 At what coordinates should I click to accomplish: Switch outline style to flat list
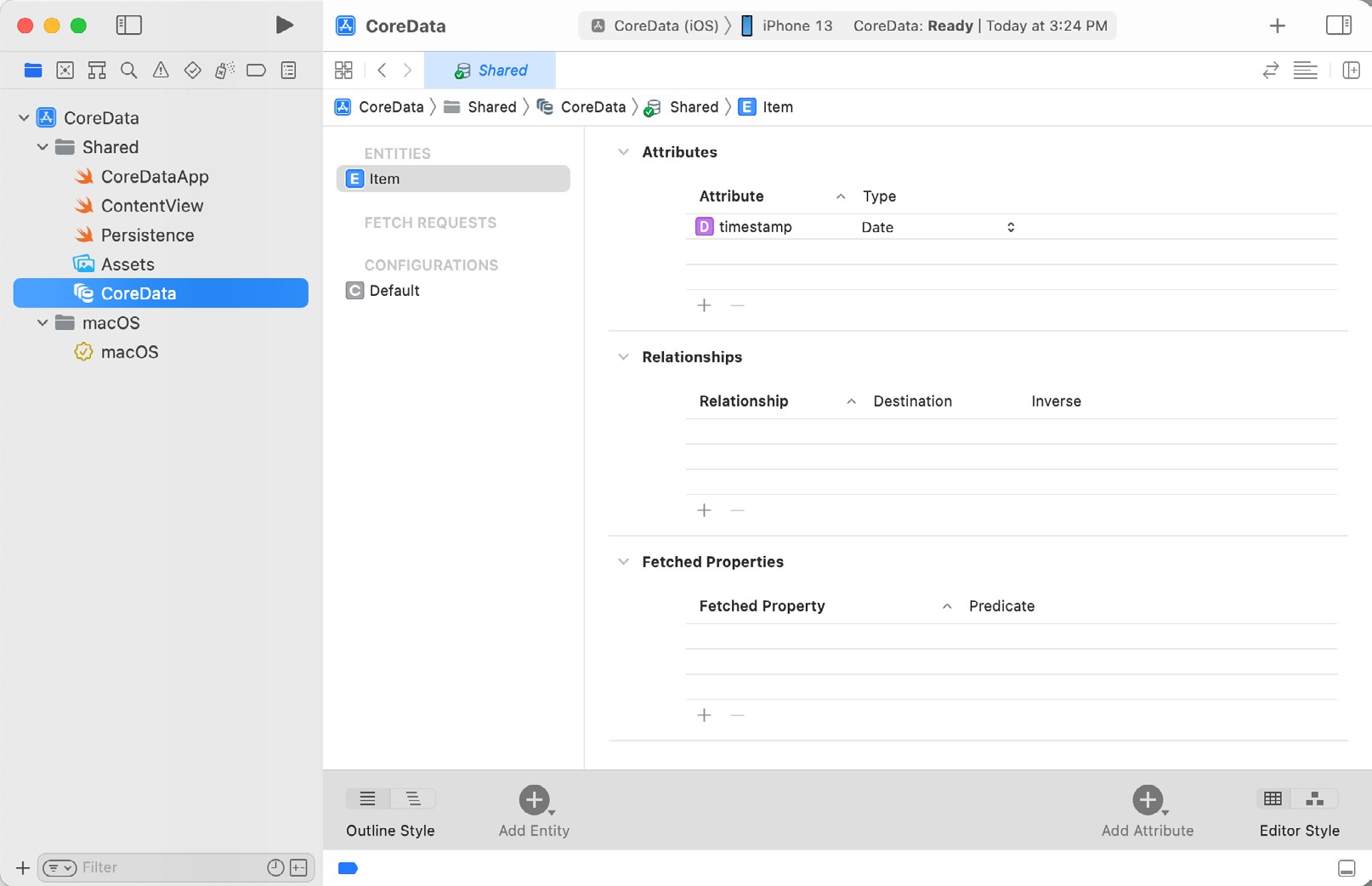pyautogui.click(x=368, y=798)
